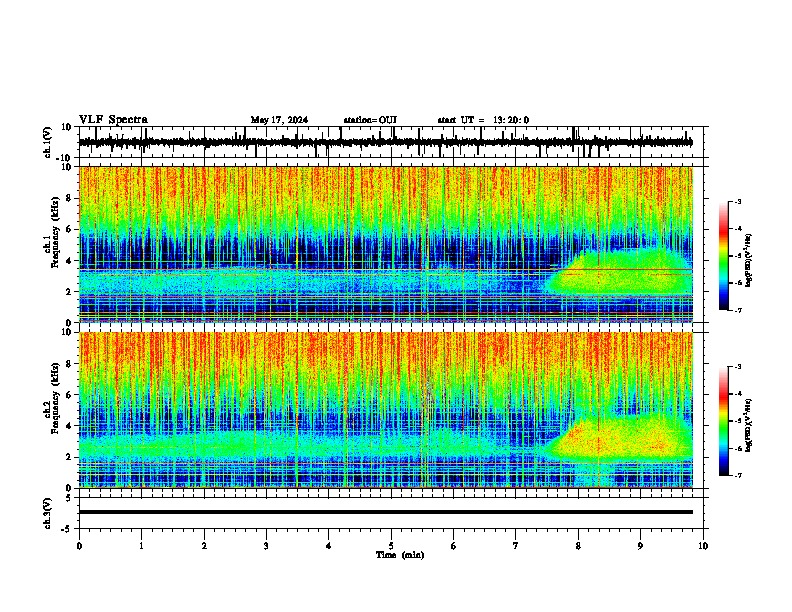Viewport: 792px width, 612px height.
Task: Click the 'Time (min)' axis label
Action: 400,555
